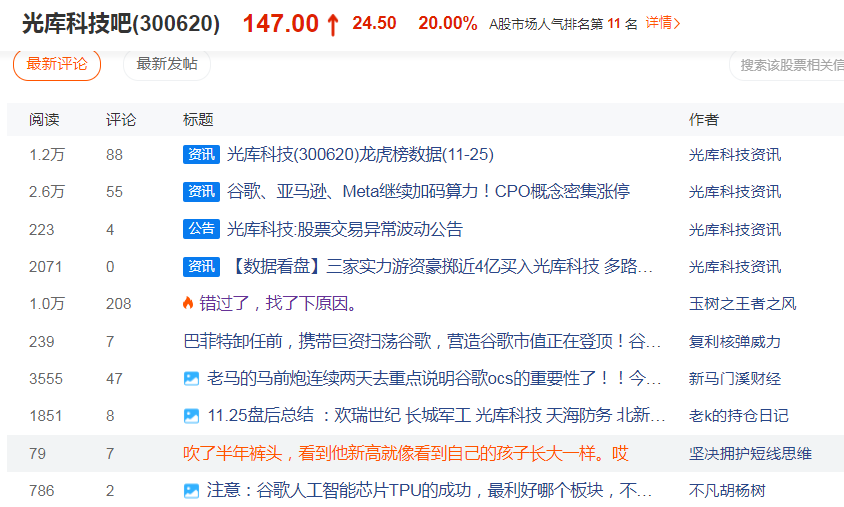Open author 光库科技资讯 on 数据看盘 row
The width and height of the screenshot is (844, 507).
pos(735,267)
